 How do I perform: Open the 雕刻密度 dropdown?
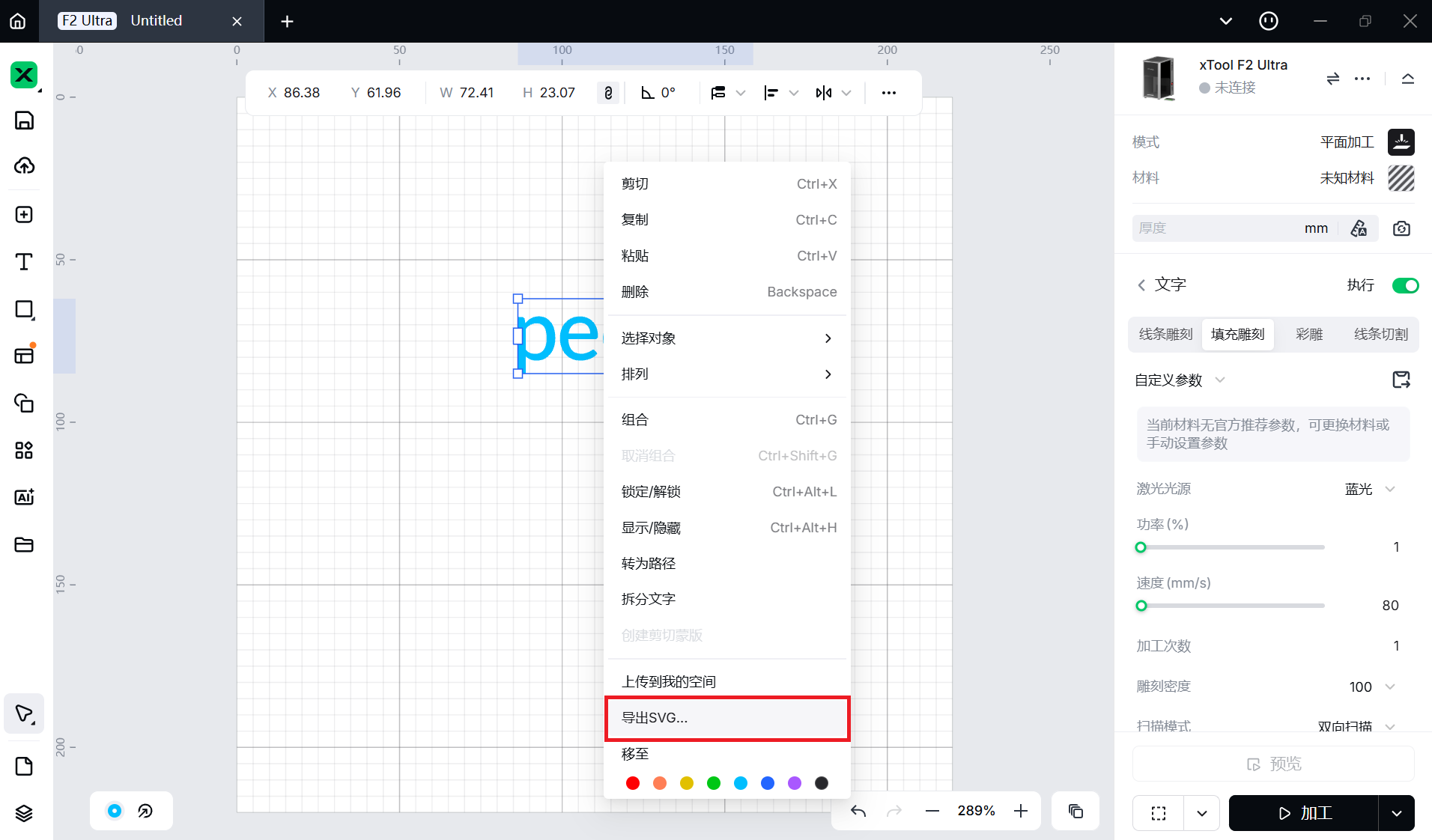pyautogui.click(x=1371, y=687)
